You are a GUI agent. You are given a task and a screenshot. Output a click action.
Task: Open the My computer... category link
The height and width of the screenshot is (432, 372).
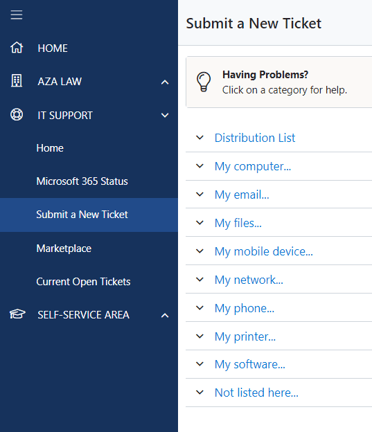253,166
